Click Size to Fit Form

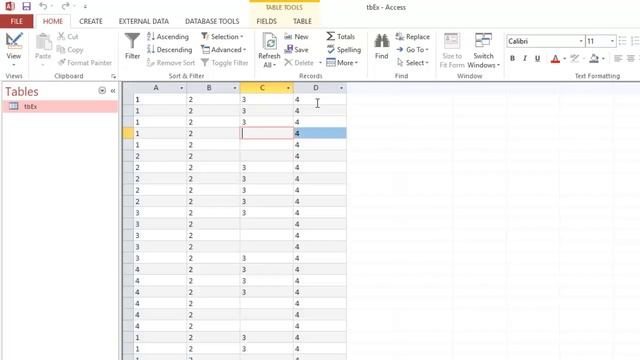pos(452,50)
